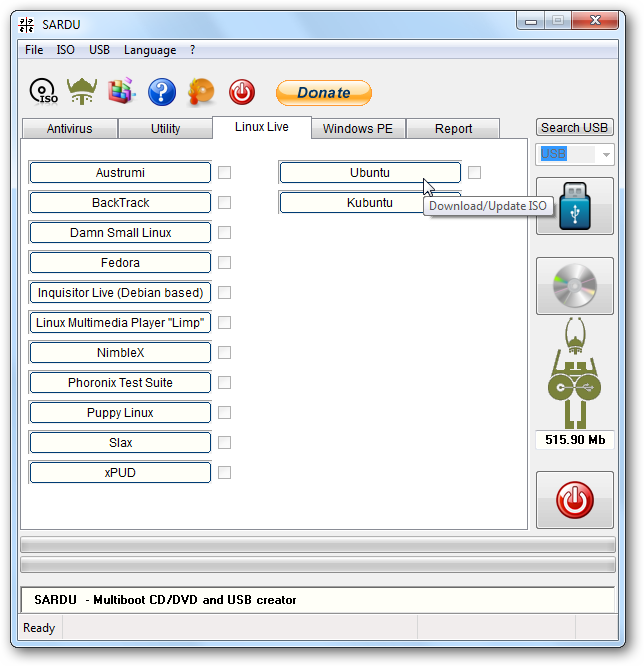Enable the Phoronix Test Suite checkbox

[224, 383]
